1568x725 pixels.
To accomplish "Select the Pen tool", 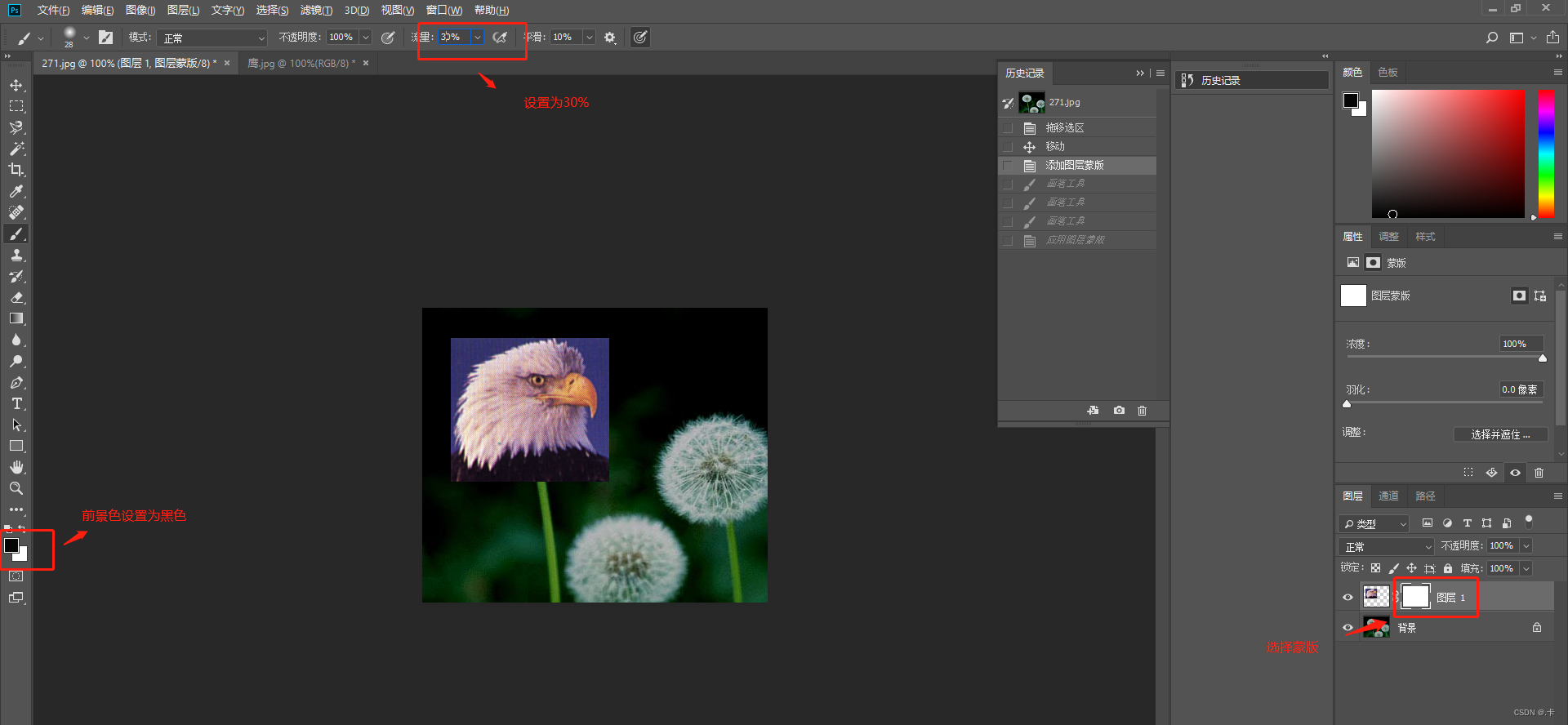I will (x=16, y=383).
